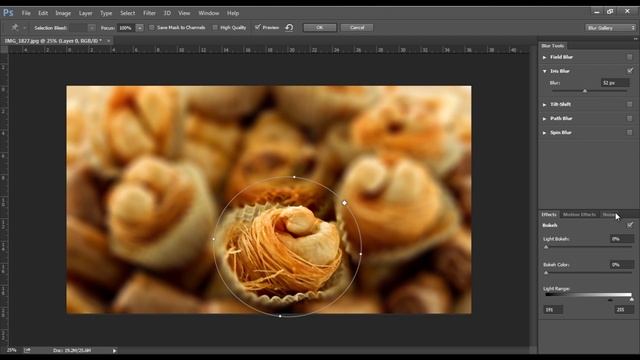Open the blur tool preset picker arrow

(24, 28)
